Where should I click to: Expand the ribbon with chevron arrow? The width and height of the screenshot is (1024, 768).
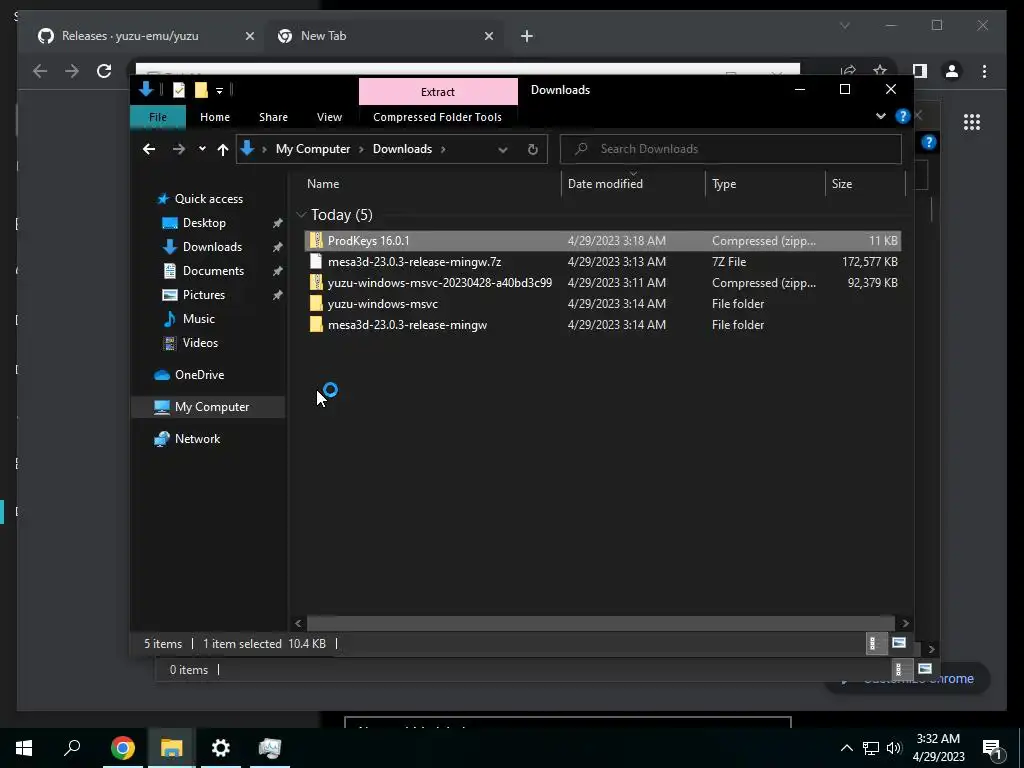[880, 116]
